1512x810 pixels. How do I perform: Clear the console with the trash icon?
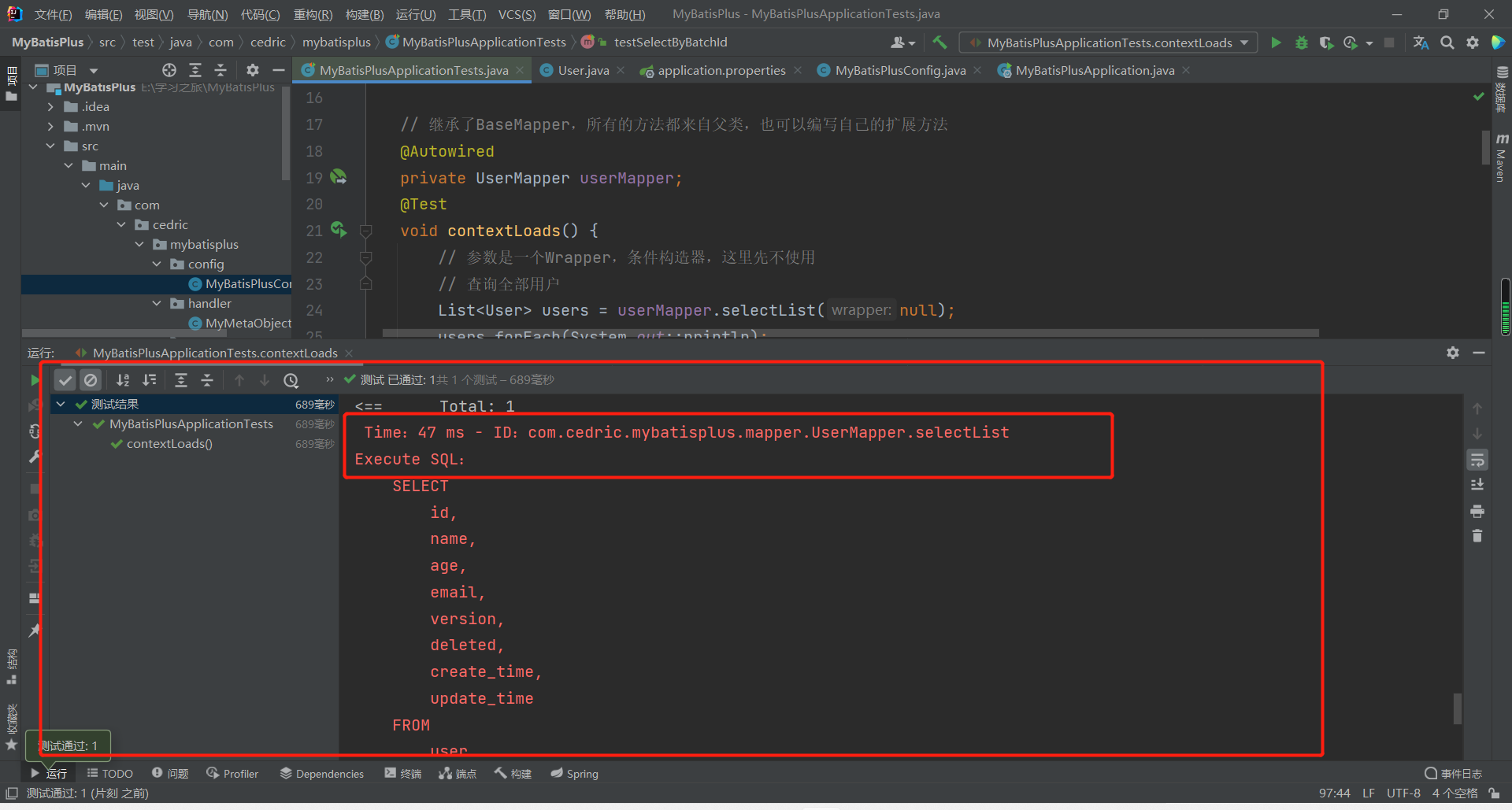coord(1477,536)
